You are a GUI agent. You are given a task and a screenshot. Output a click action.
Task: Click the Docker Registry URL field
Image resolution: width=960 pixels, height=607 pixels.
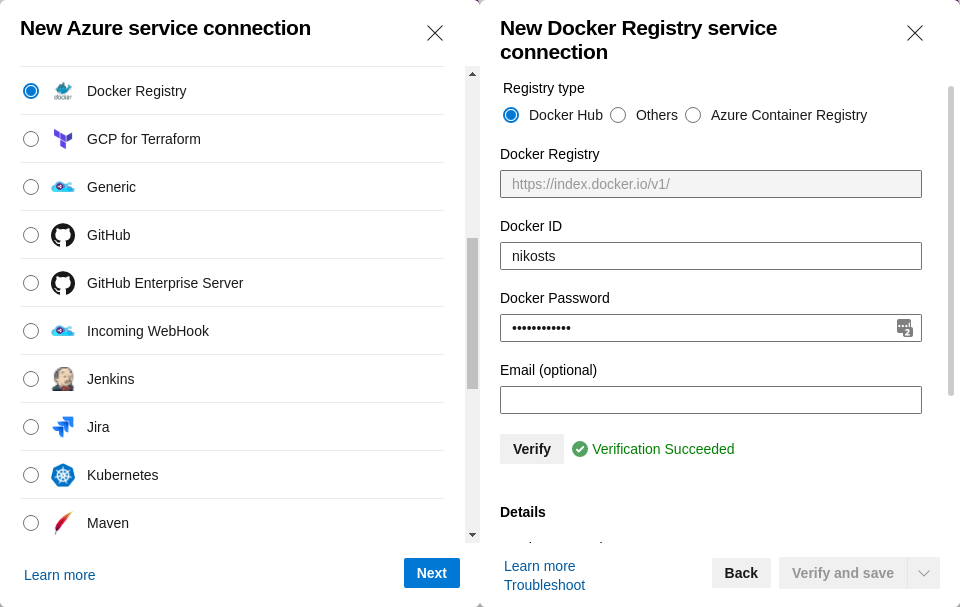(711, 184)
